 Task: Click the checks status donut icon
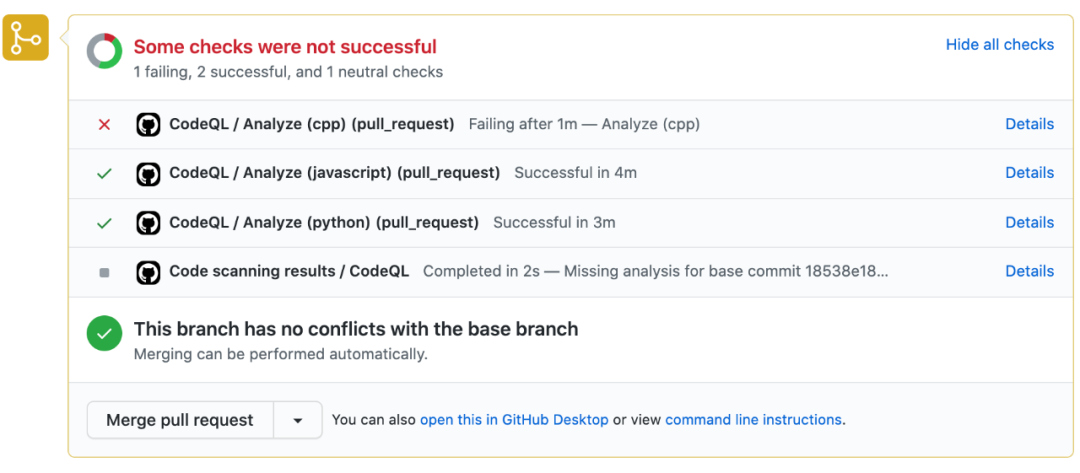coord(104,51)
